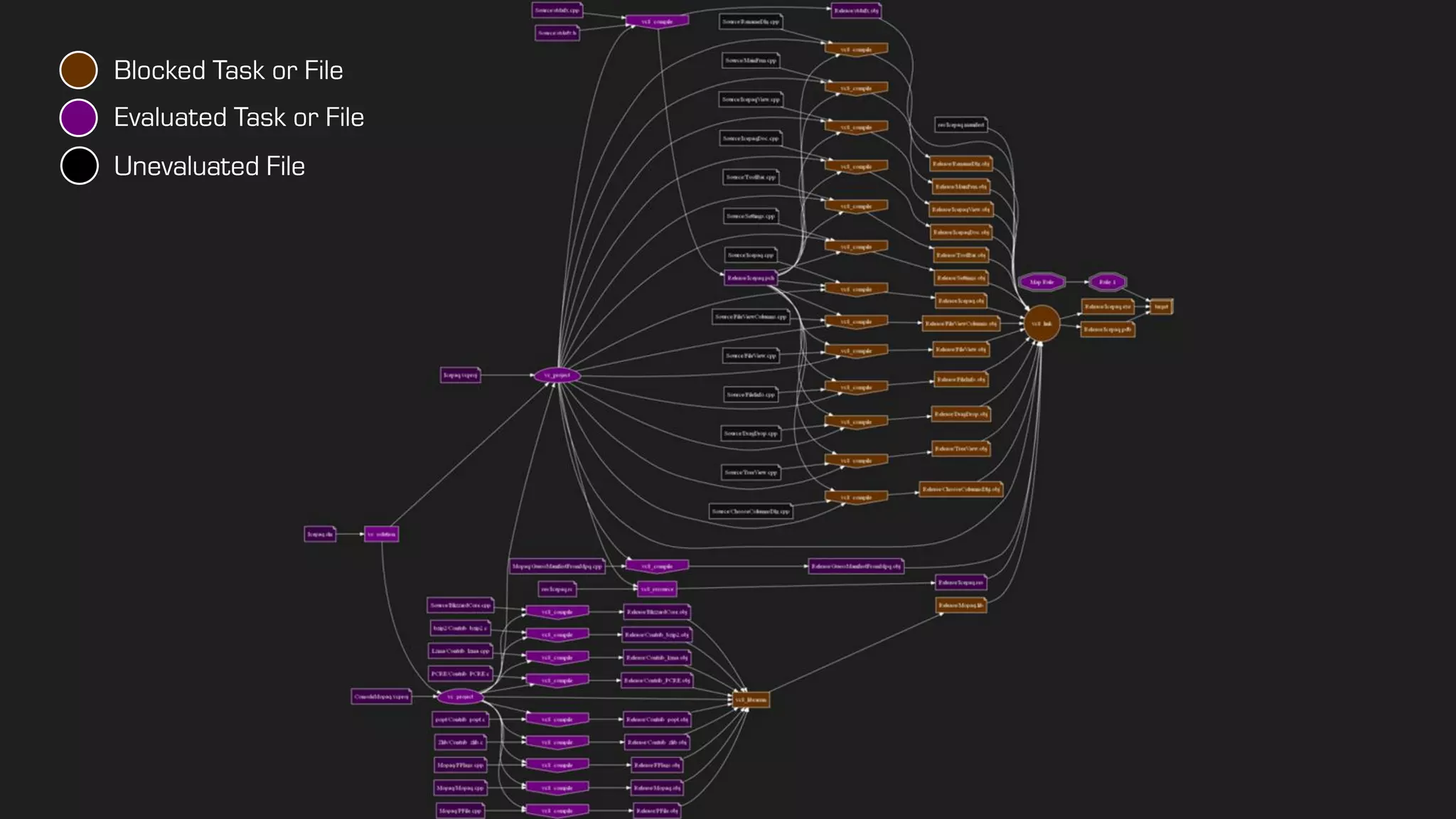This screenshot has height=819, width=1456.
Task: Select the Release/ChooseColumnsDlg.obj file node
Action: pos(960,489)
